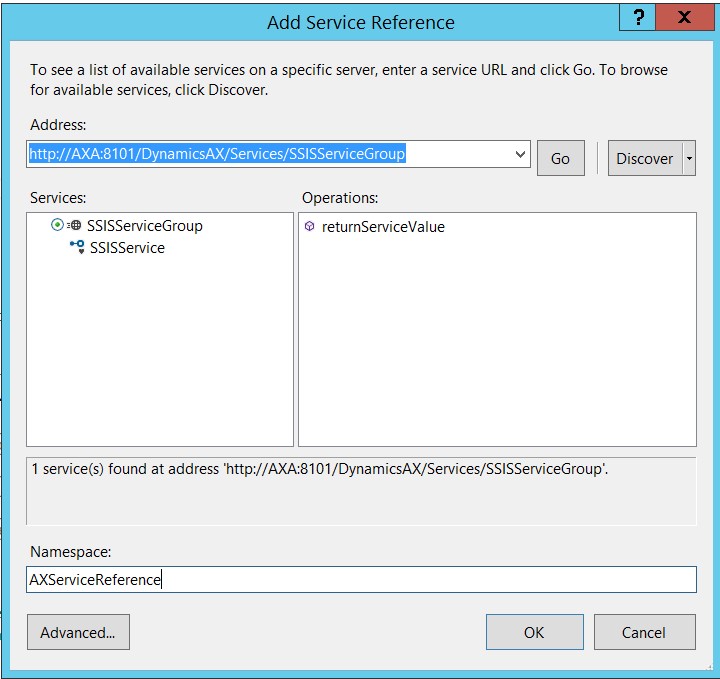Viewport: 720px width, 679px height.
Task: Click the Cancel button
Action: click(644, 632)
